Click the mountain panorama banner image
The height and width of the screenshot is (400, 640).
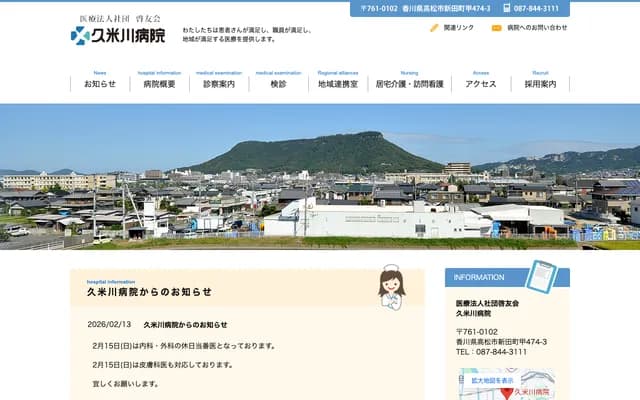coord(320,177)
